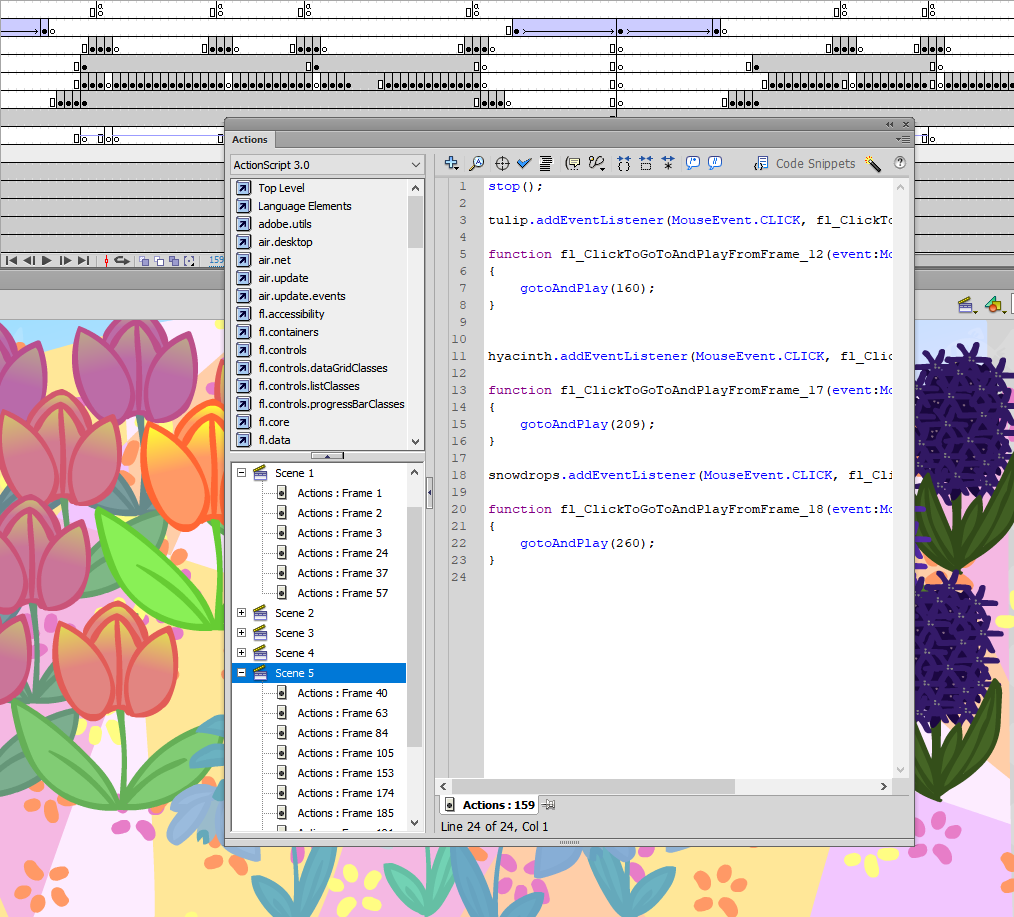This screenshot has height=917, width=1014.
Task: Open the Find tool in Actions toolbar
Action: point(477,163)
